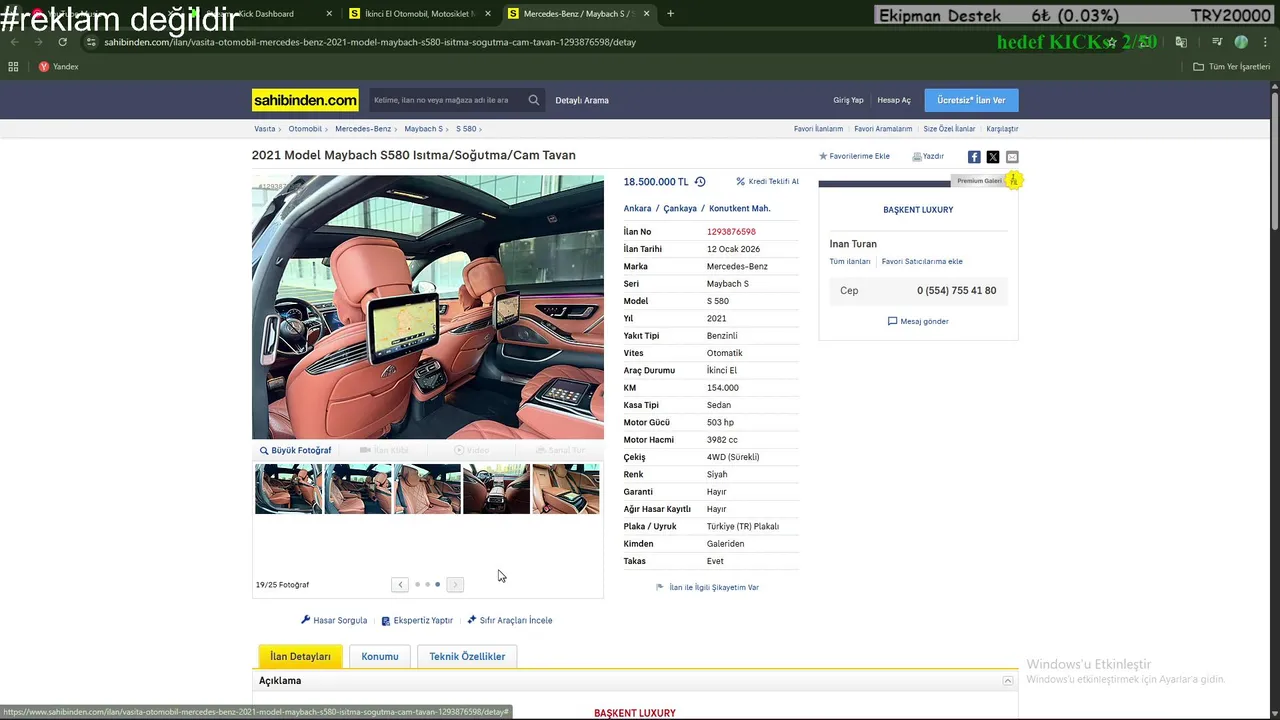Click Kredi Teklifi Al link
This screenshot has height=720, width=1280.
pyautogui.click(x=767, y=182)
